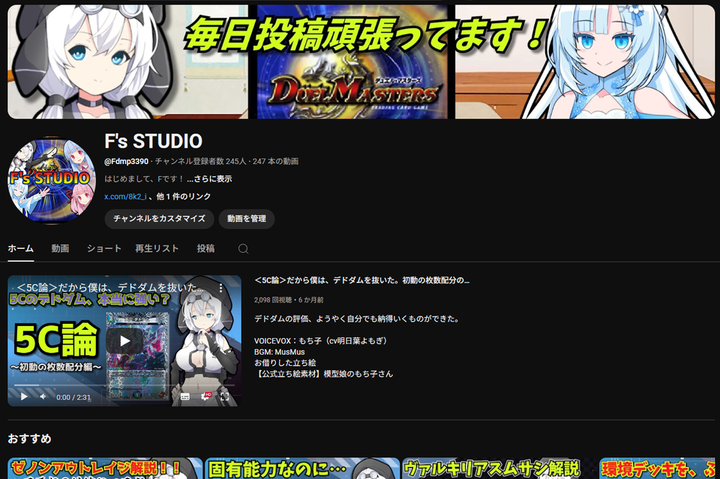This screenshot has height=479, width=720.
Task: Open the three-dot menu on the video player
Action: coord(221,288)
